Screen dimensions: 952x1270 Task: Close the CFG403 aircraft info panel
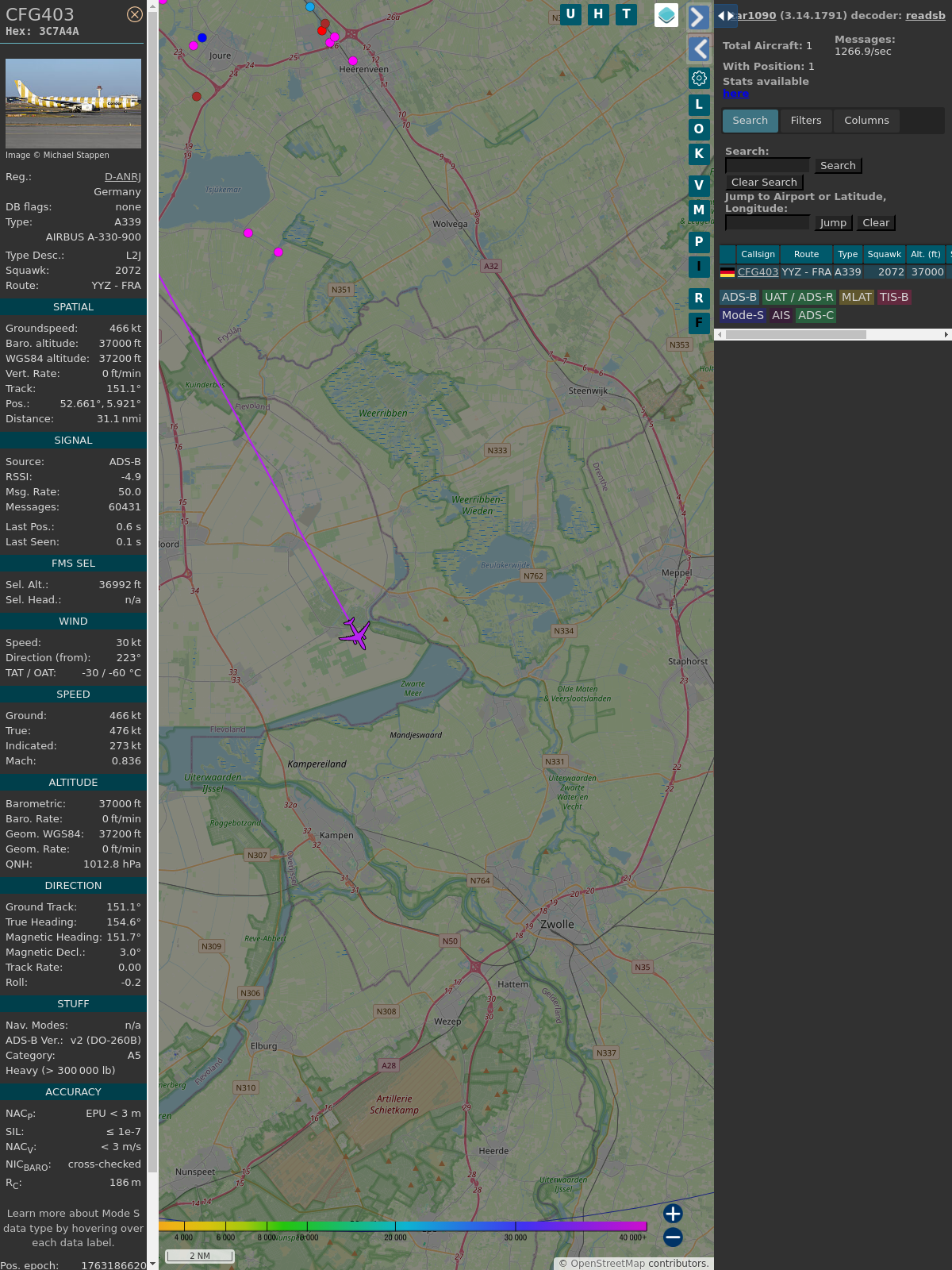point(135,14)
